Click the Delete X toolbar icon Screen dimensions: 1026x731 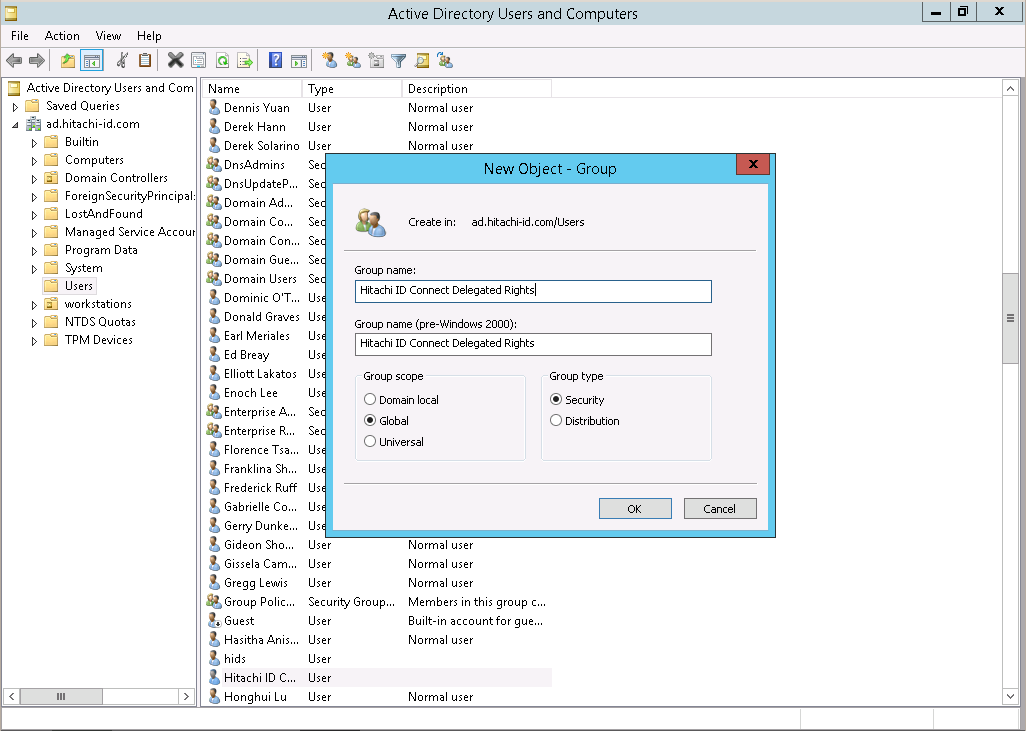[x=175, y=61]
